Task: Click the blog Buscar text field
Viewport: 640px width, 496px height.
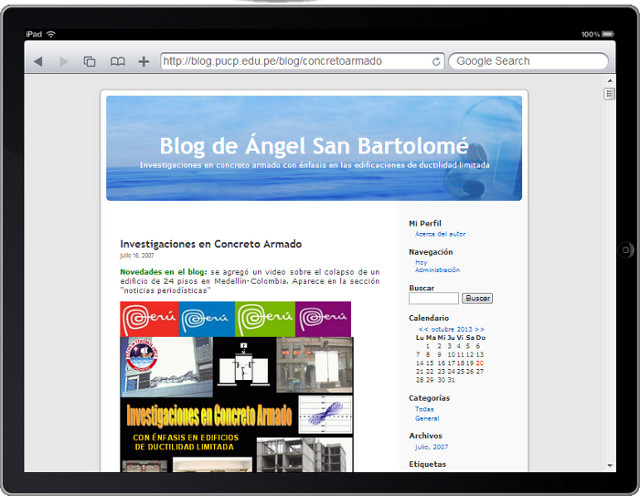Action: pos(434,299)
